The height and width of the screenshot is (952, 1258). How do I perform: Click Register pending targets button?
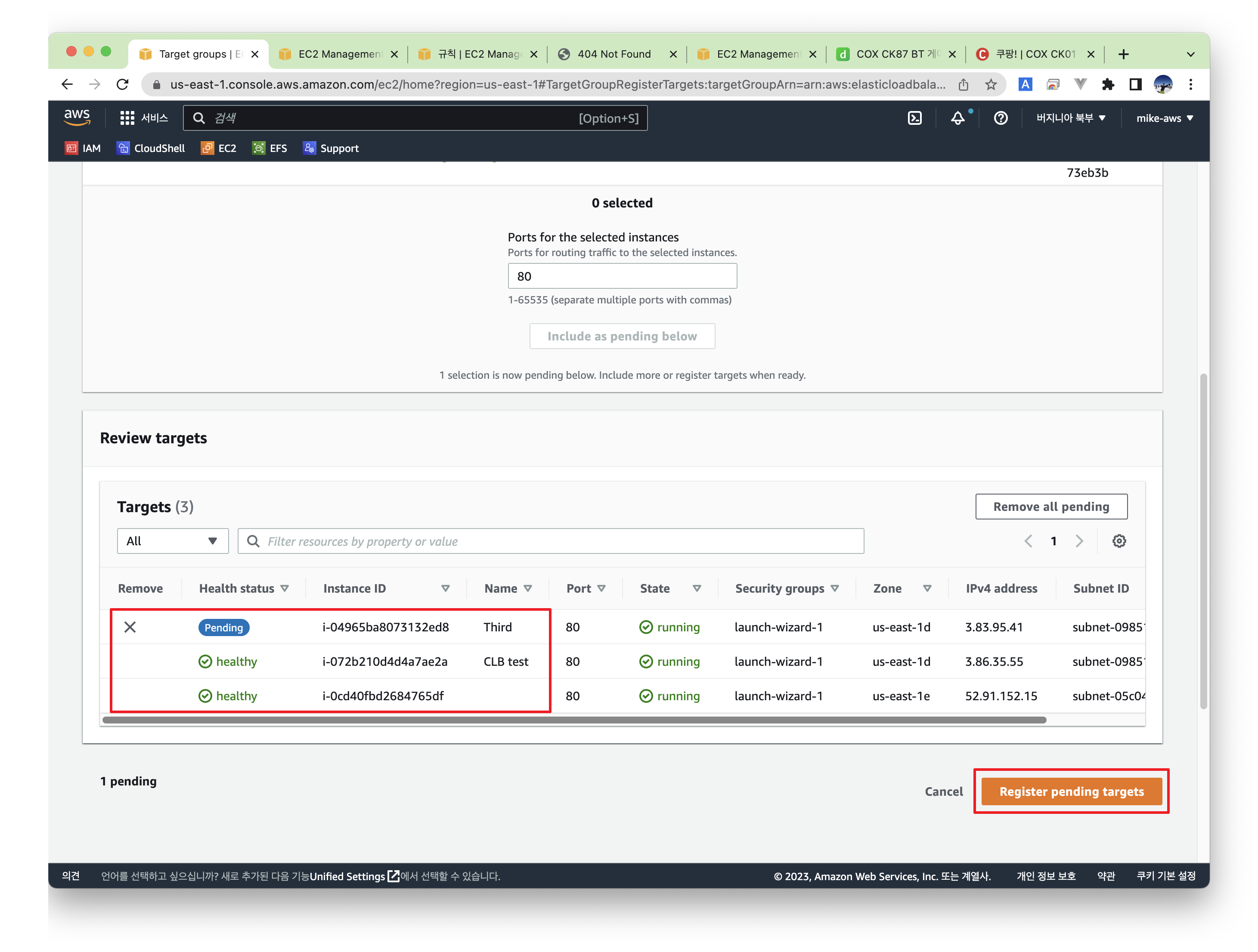click(1071, 791)
